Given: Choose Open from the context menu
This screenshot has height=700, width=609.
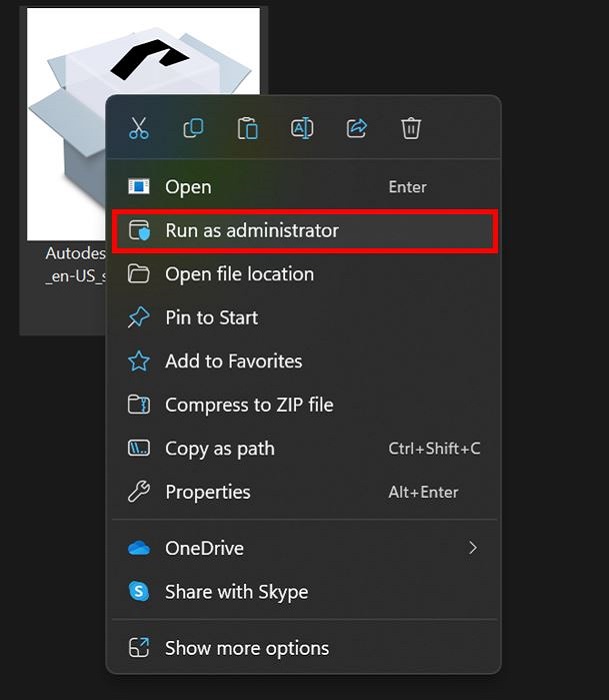Looking at the screenshot, I should (x=304, y=187).
